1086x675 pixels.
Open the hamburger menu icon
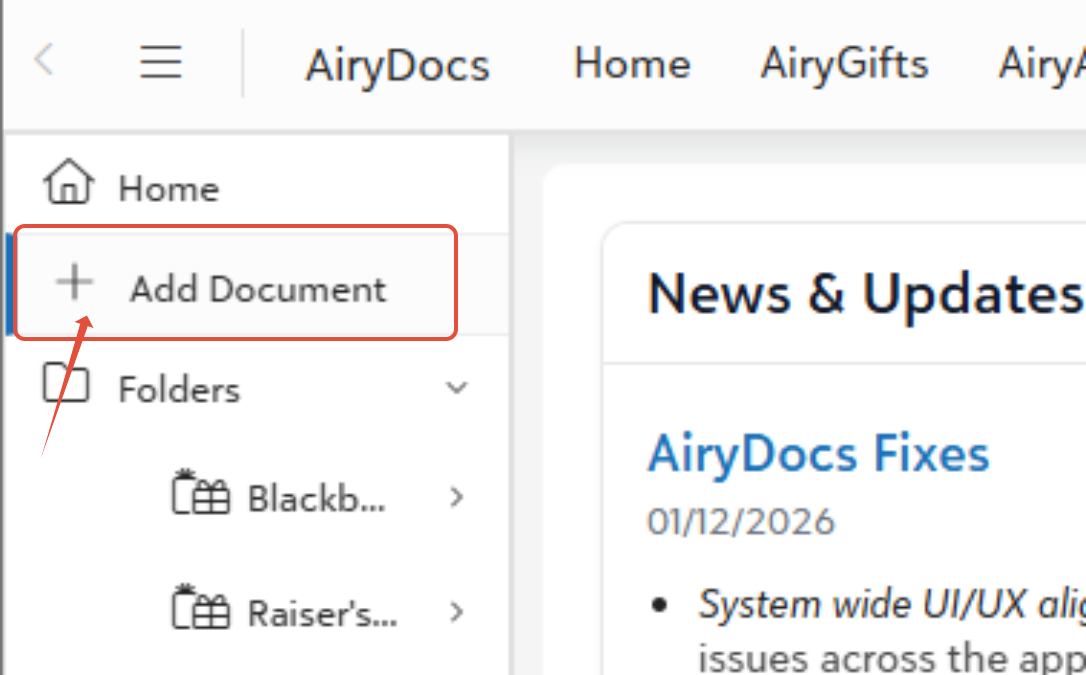[x=161, y=62]
